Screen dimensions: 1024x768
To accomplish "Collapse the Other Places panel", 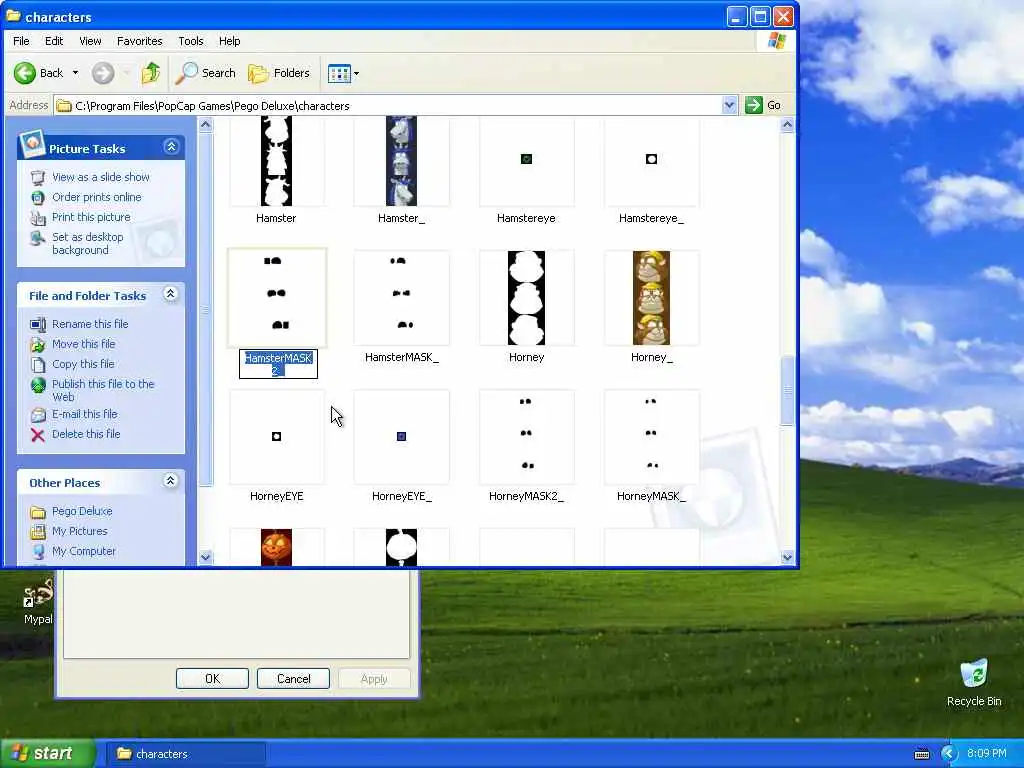I will click(x=170, y=481).
